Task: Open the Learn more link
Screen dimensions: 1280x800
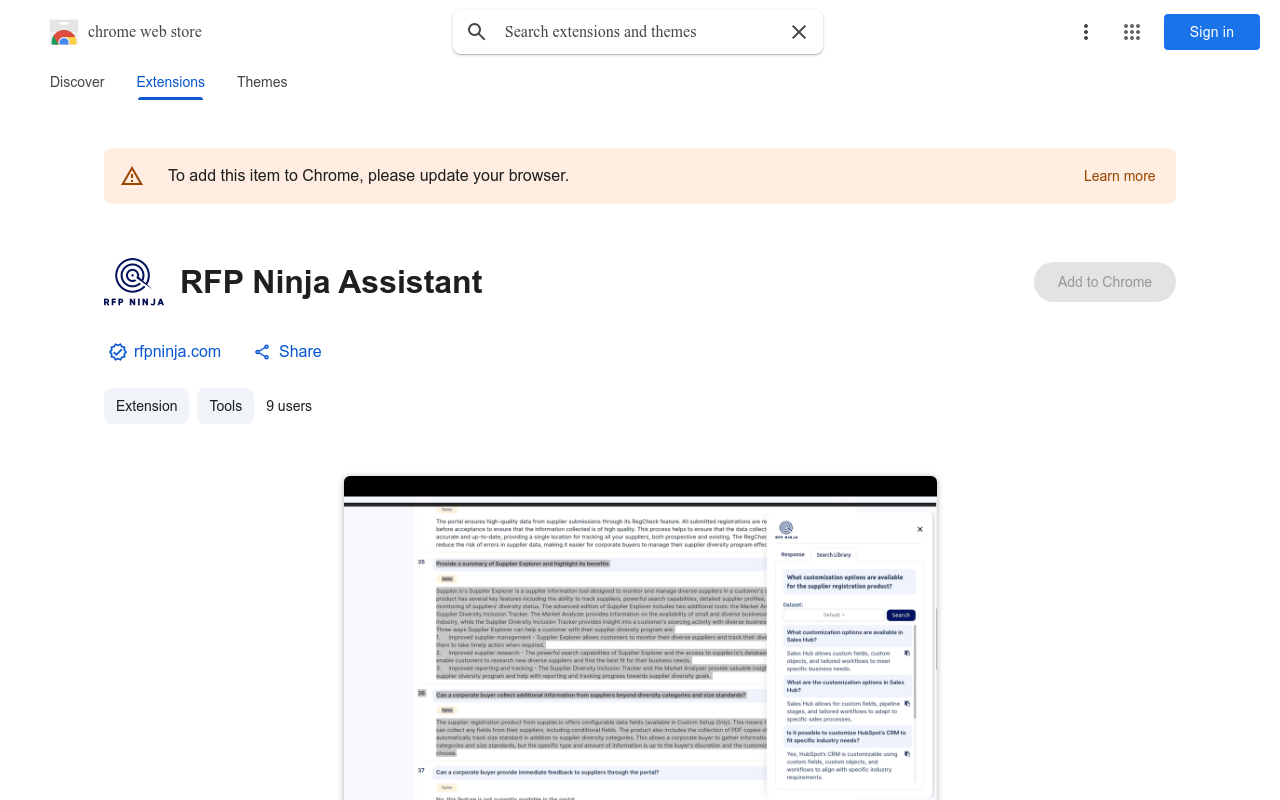Action: (x=1119, y=176)
